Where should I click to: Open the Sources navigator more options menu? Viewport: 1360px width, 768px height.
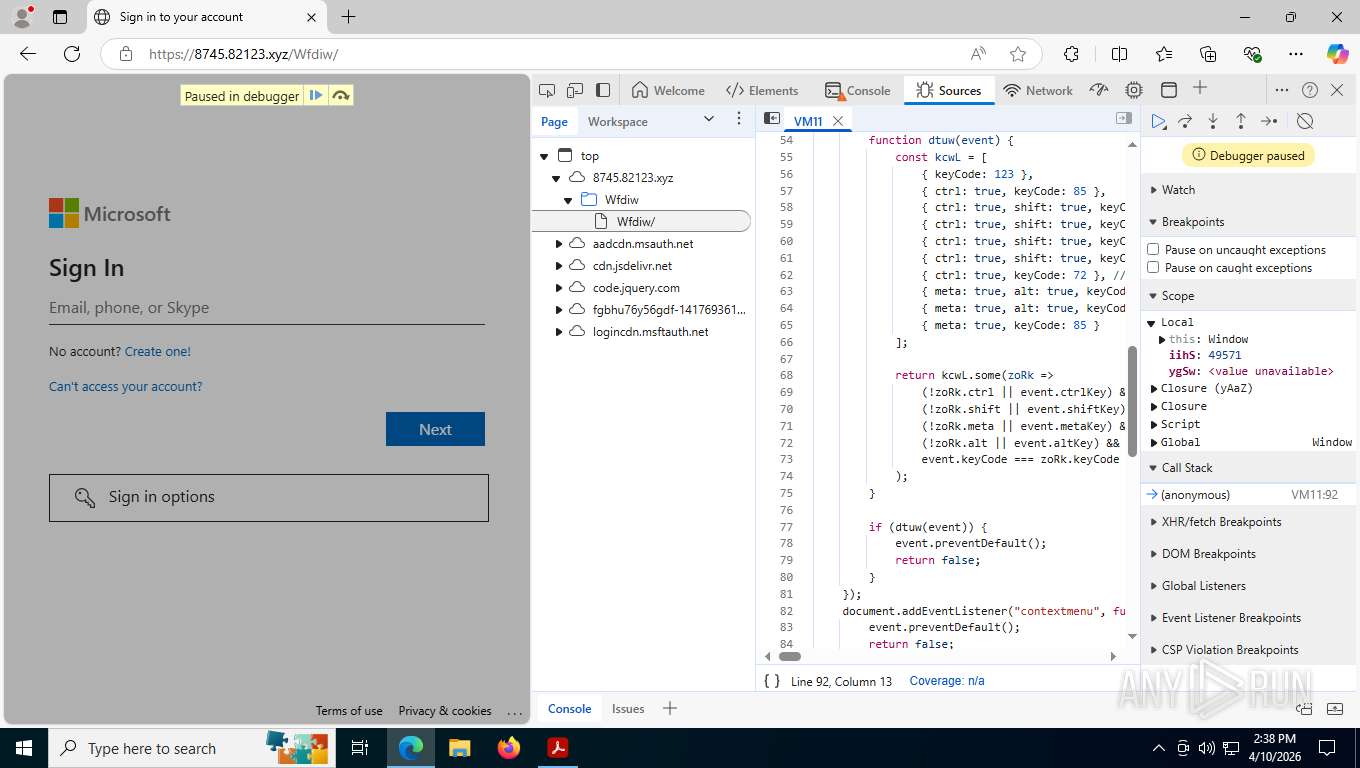point(739,119)
